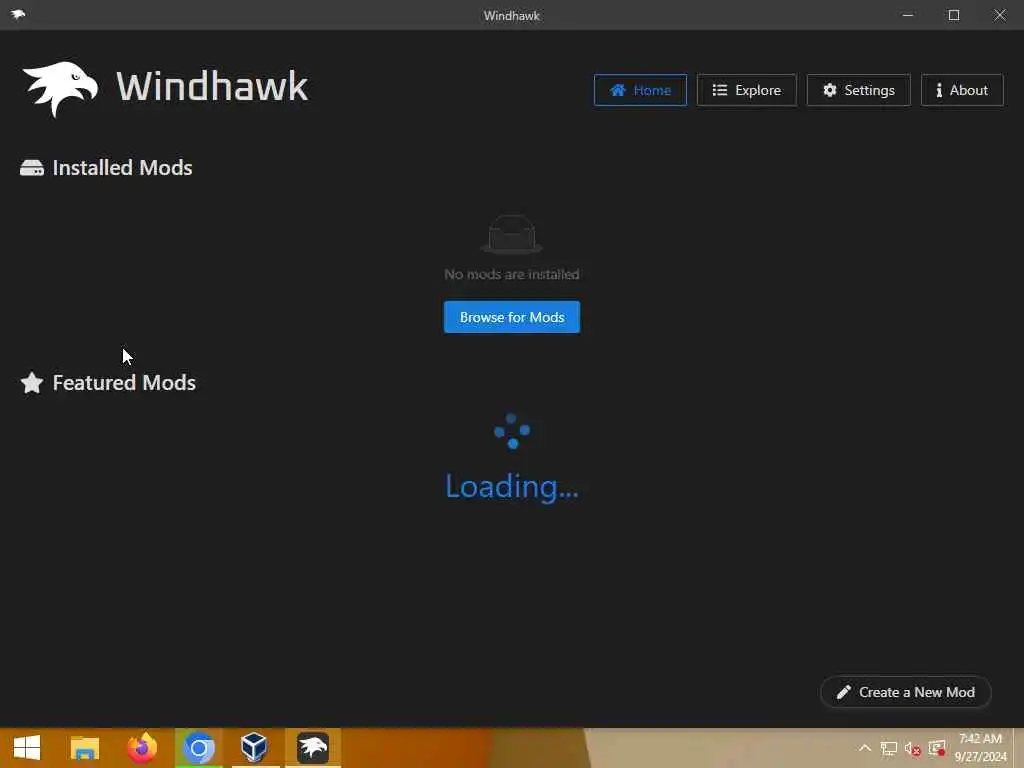Minimize the Windhawk window
The width and height of the screenshot is (1024, 768).
tap(908, 15)
